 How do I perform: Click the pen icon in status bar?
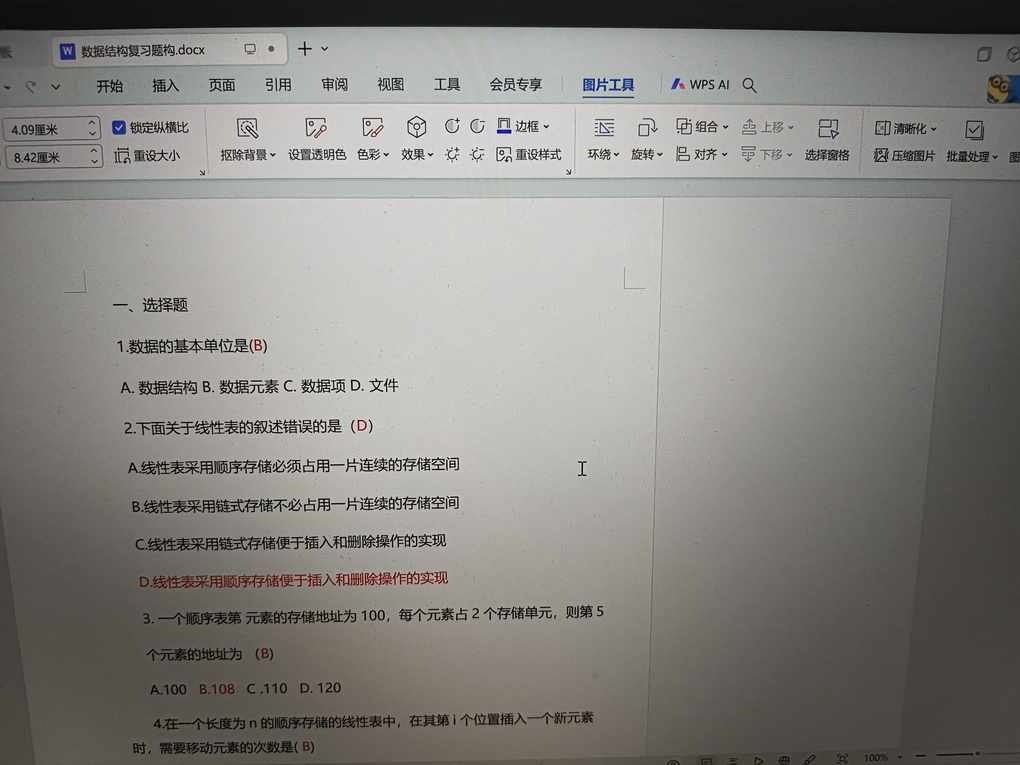coord(811,759)
